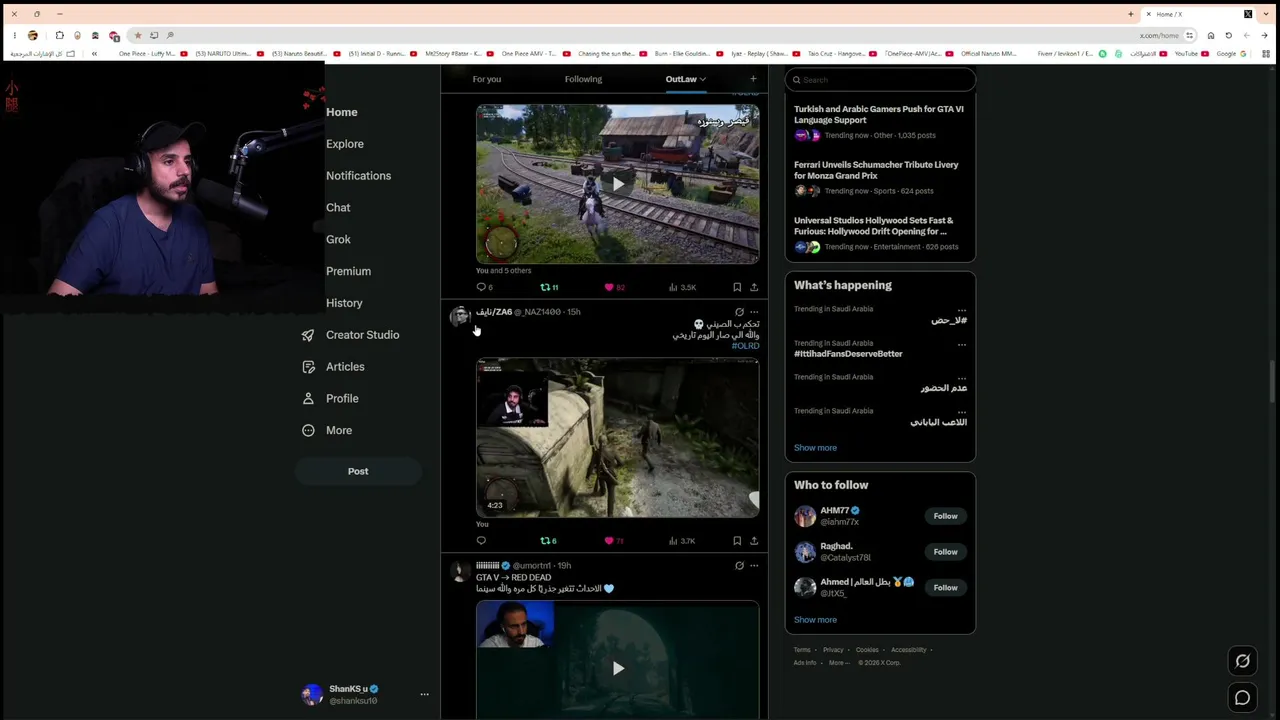The image size is (1280, 720).
Task: Open view analytics showing 3.7K views
Action: coord(682,541)
